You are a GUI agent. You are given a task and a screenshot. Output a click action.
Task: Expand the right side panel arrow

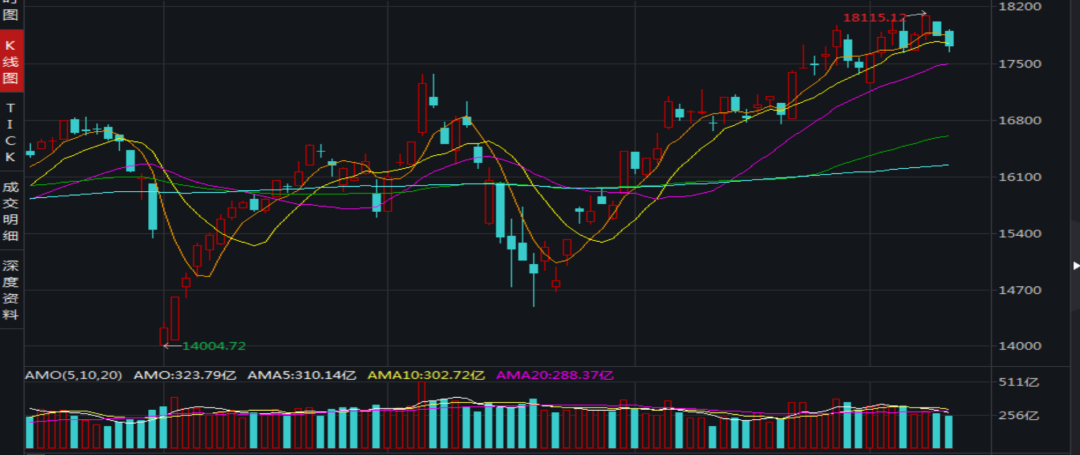tap(1075, 266)
